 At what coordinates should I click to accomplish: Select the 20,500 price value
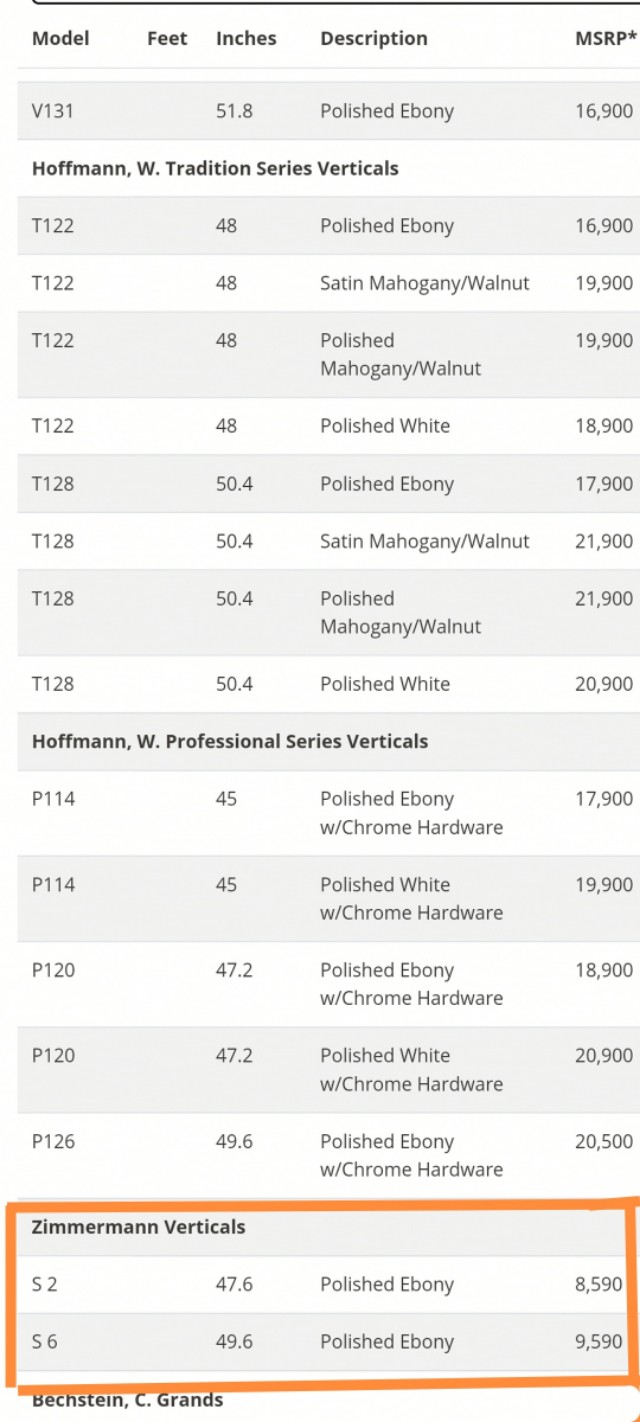[x=604, y=1141]
